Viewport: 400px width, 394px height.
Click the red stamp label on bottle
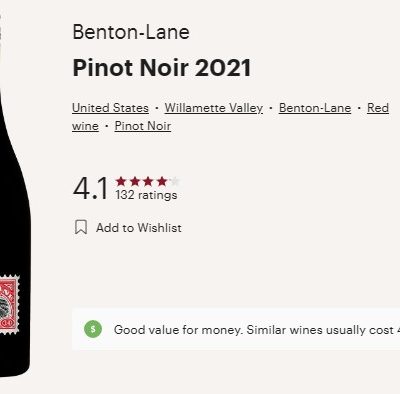click(9, 304)
